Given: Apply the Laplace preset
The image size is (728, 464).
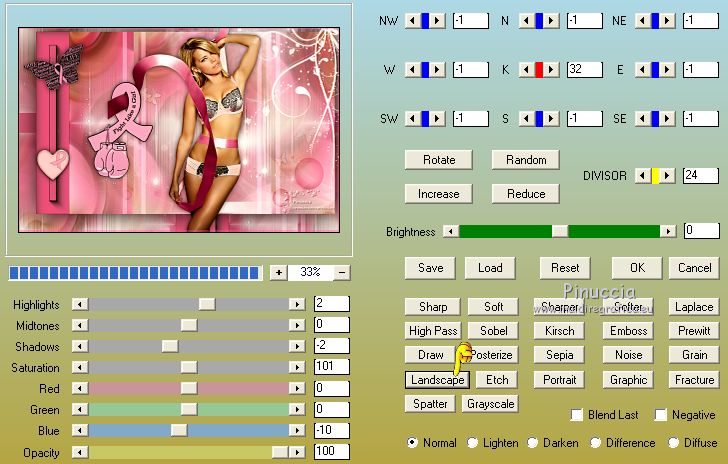Looking at the screenshot, I should click(694, 307).
